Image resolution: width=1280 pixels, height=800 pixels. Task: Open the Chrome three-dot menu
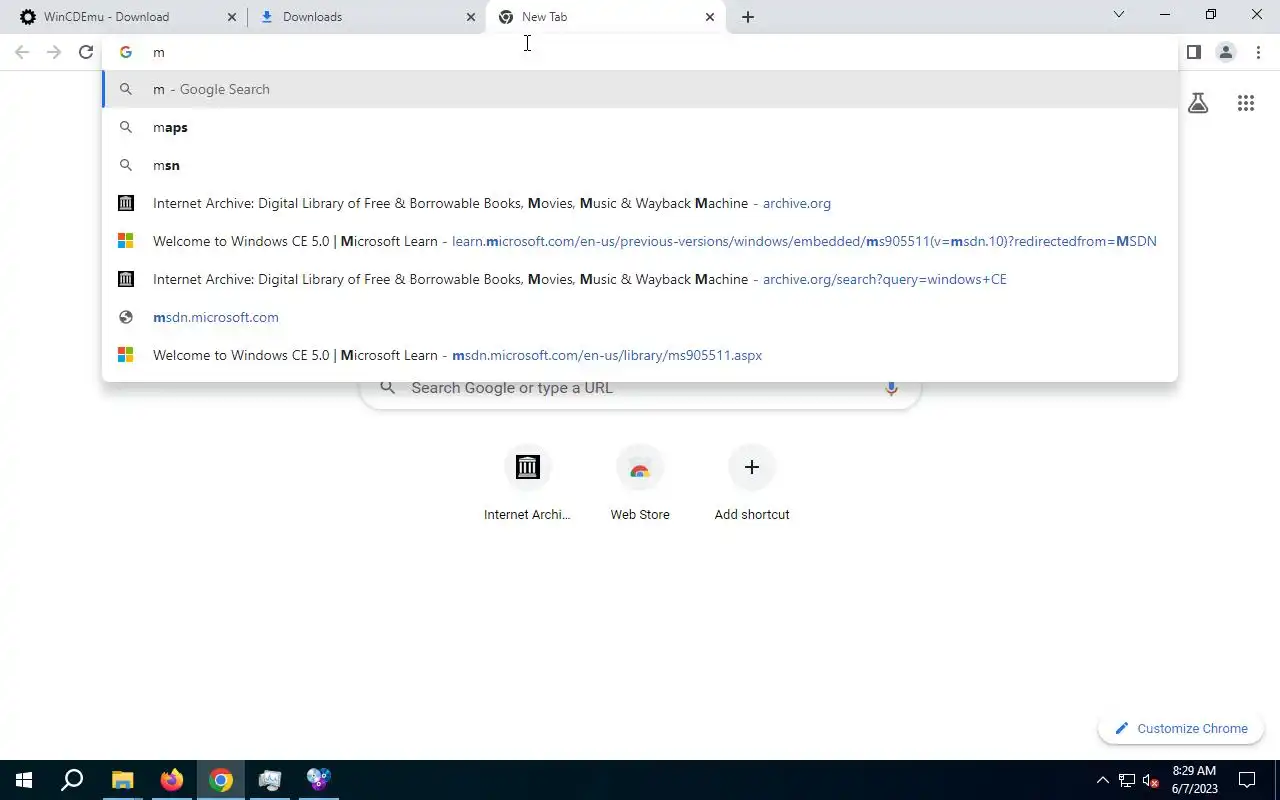[x=1258, y=52]
